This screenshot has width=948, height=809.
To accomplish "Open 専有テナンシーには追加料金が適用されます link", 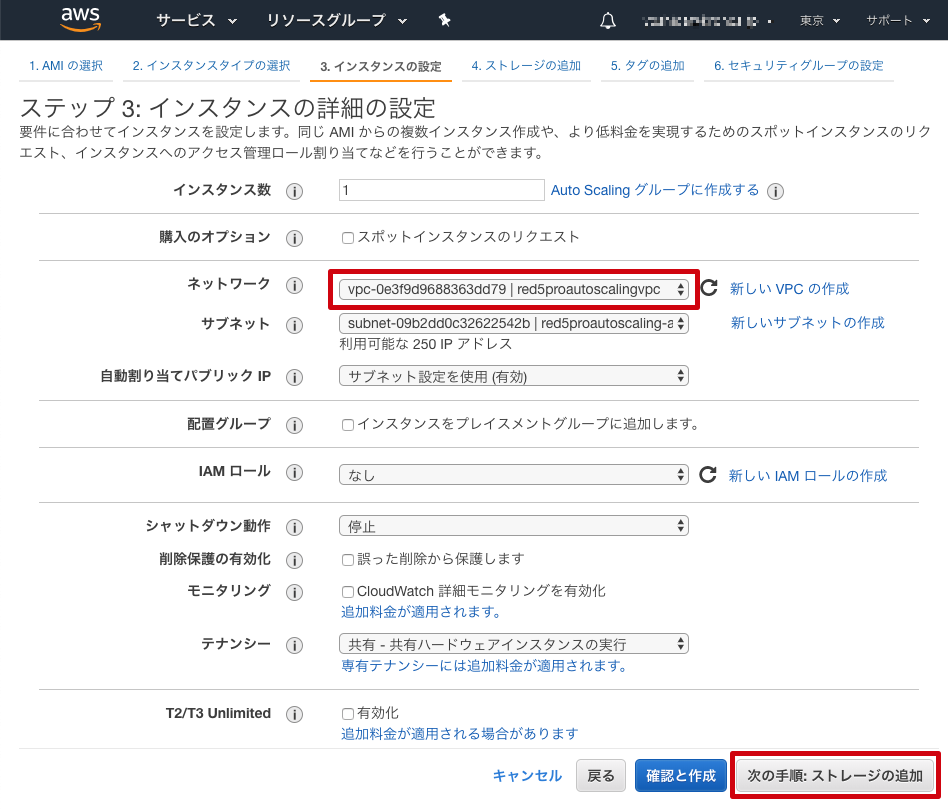I will click(484, 666).
